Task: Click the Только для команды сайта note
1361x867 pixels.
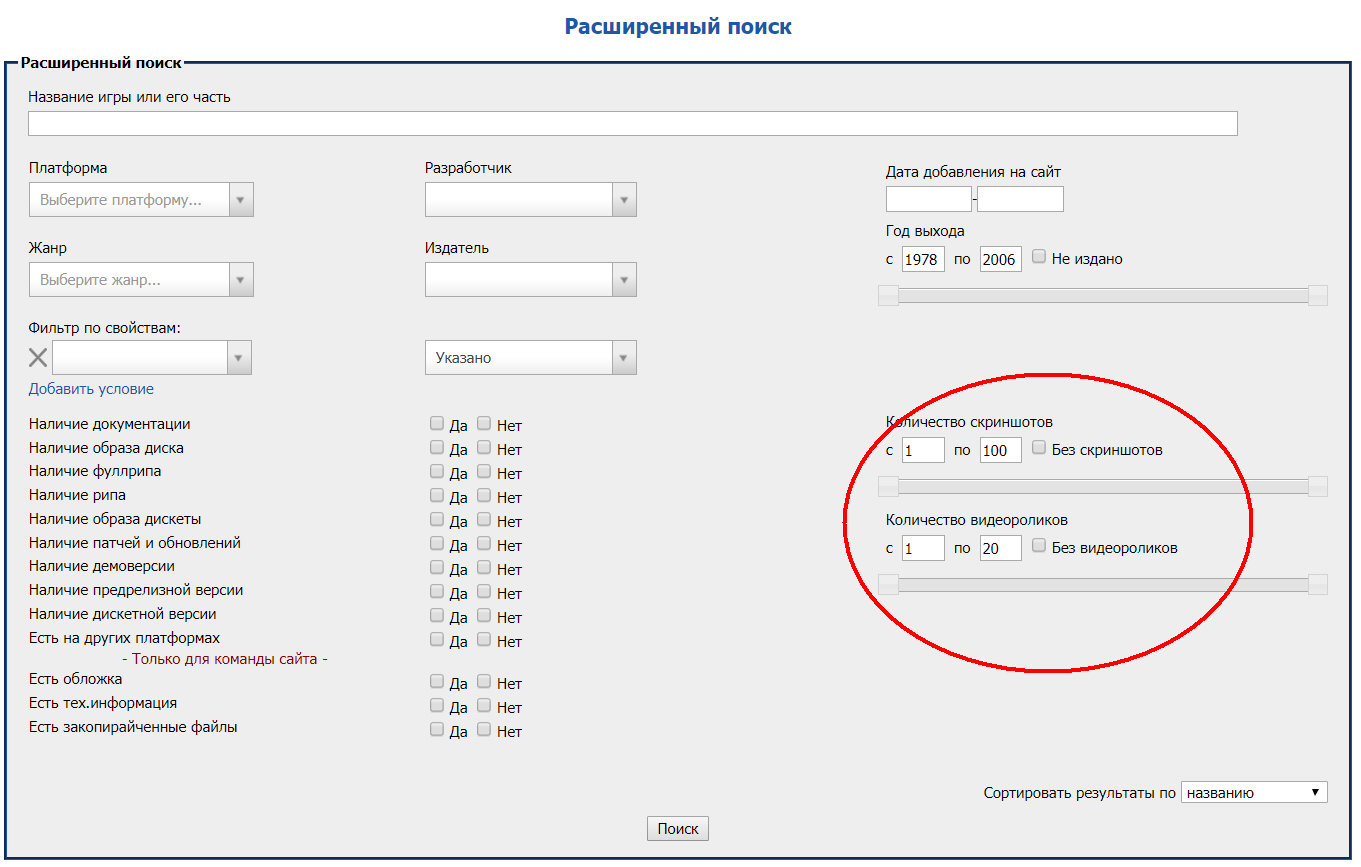Action: (x=225, y=659)
